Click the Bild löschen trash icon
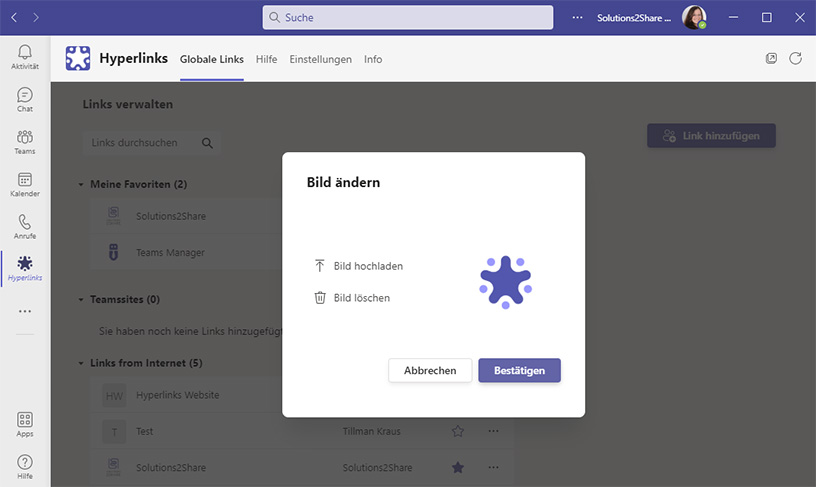The height and width of the screenshot is (487, 816). point(320,298)
